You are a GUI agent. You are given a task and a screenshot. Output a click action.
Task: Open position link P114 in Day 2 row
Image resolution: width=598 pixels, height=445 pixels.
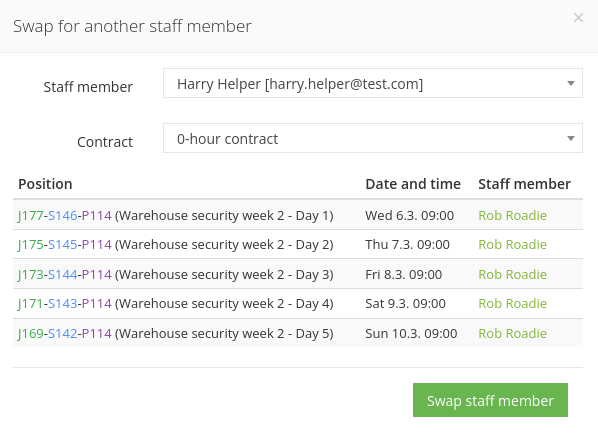[96, 244]
